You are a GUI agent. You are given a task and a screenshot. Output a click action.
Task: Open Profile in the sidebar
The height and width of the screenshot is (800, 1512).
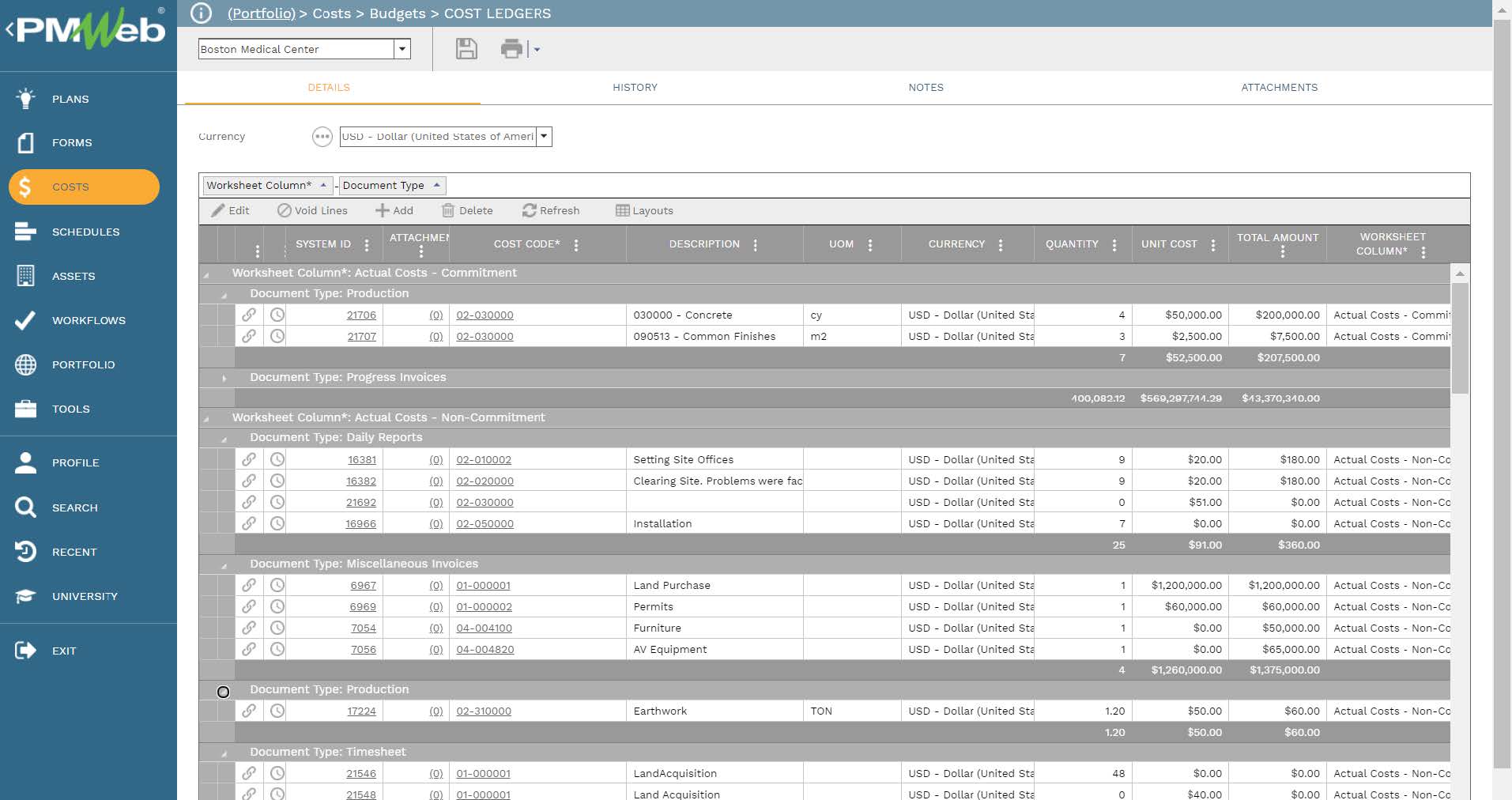pyautogui.click(x=75, y=462)
